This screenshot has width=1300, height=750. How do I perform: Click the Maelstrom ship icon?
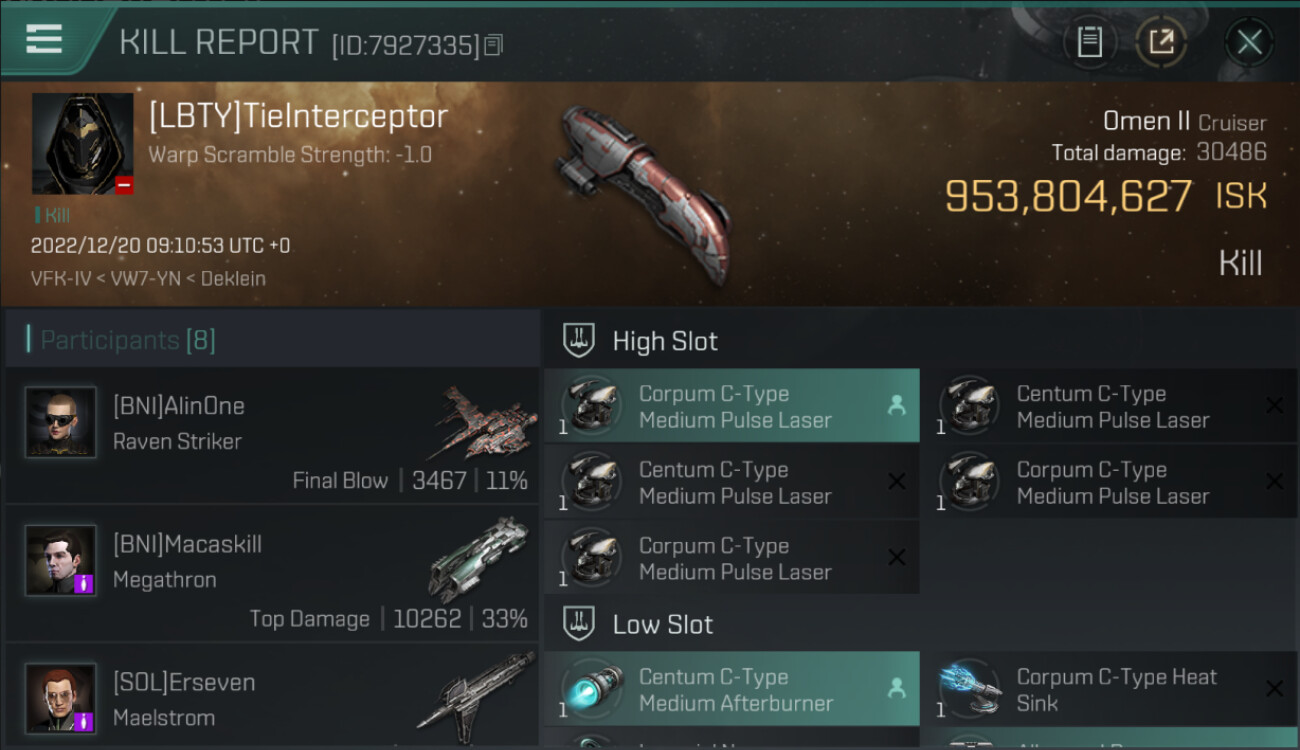(x=477, y=692)
